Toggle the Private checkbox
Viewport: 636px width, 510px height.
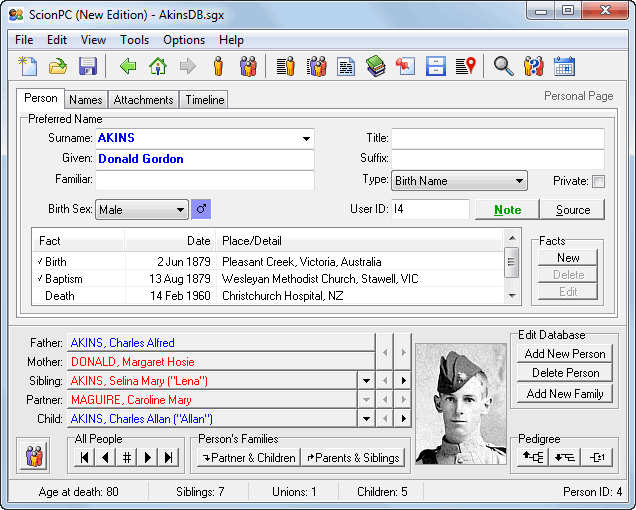pyautogui.click(x=598, y=181)
